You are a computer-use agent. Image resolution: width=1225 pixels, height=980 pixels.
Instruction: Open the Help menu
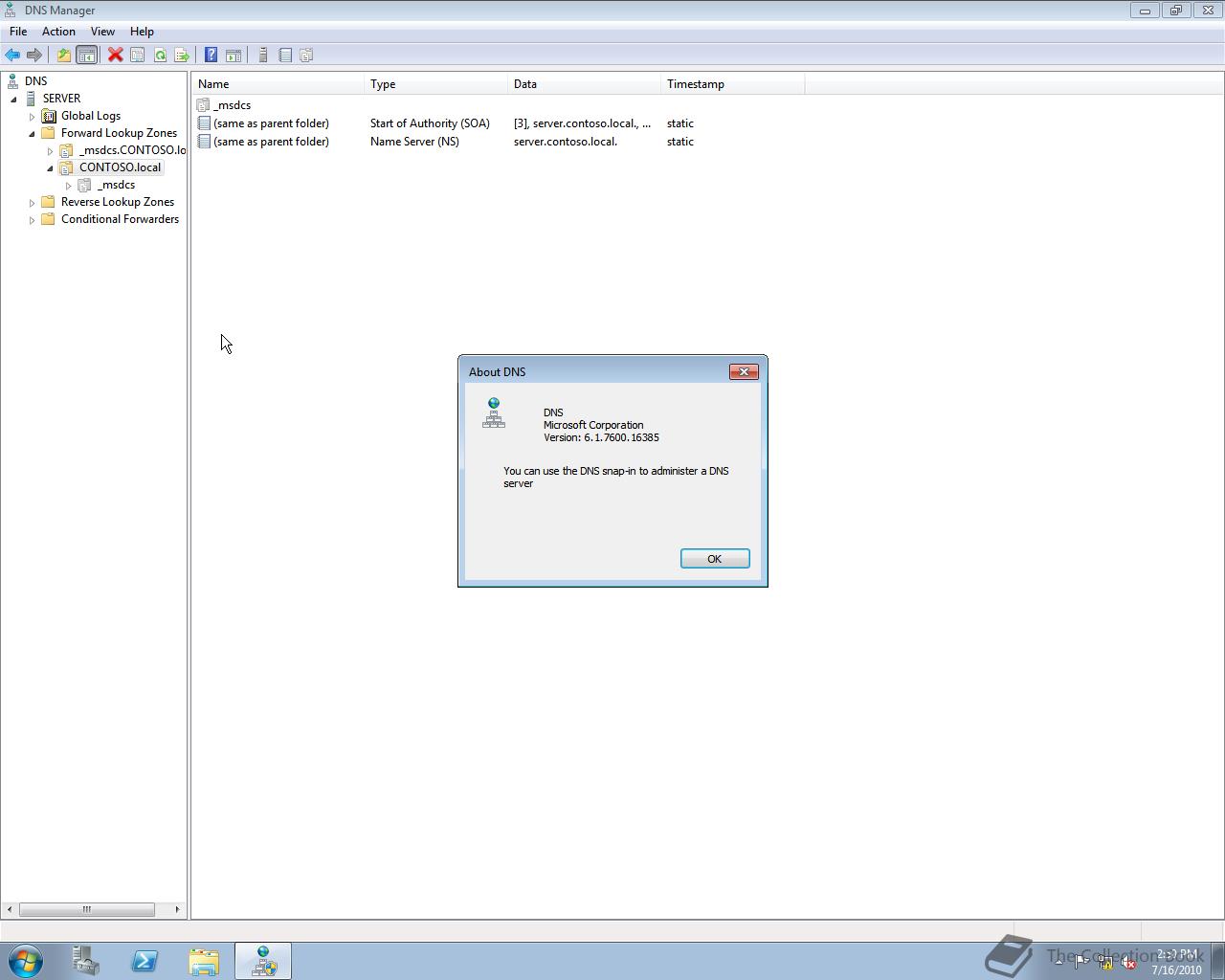pos(142,32)
